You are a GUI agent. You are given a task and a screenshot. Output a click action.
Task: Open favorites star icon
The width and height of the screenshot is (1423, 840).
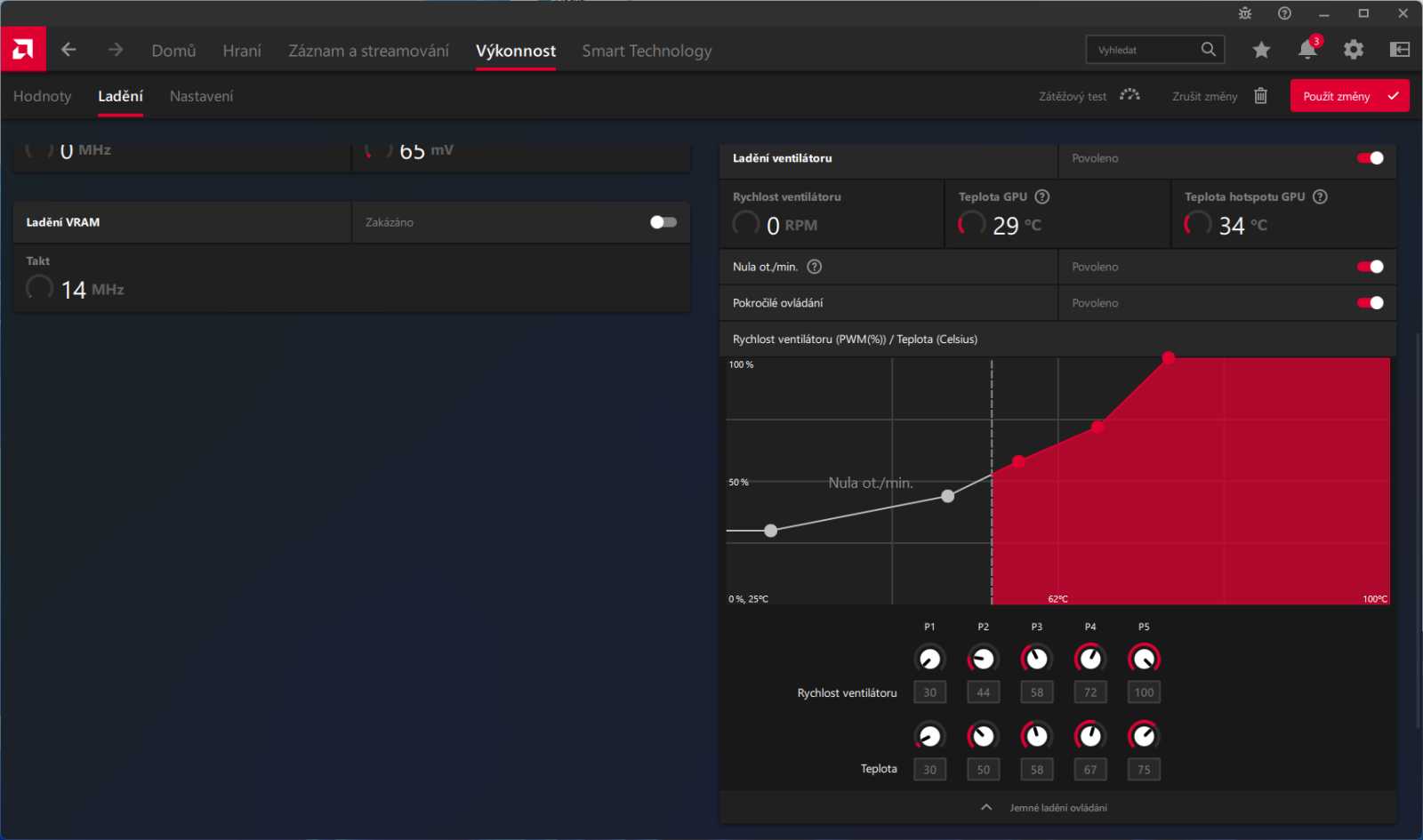pos(1261,50)
